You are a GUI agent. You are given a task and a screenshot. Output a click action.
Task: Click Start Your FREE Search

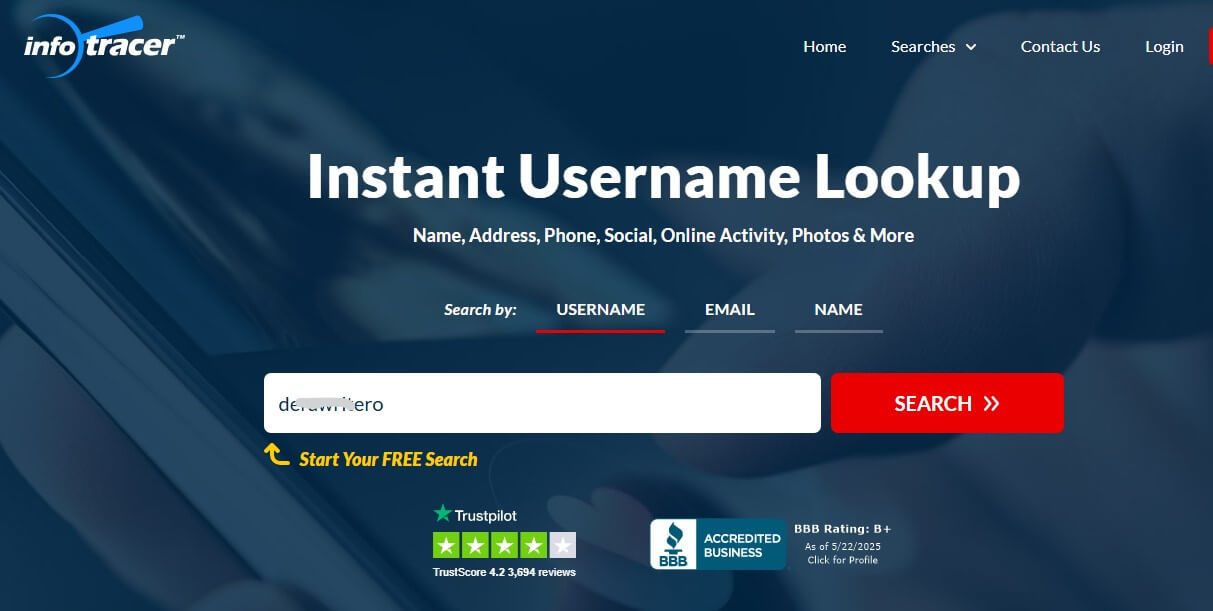(x=388, y=459)
